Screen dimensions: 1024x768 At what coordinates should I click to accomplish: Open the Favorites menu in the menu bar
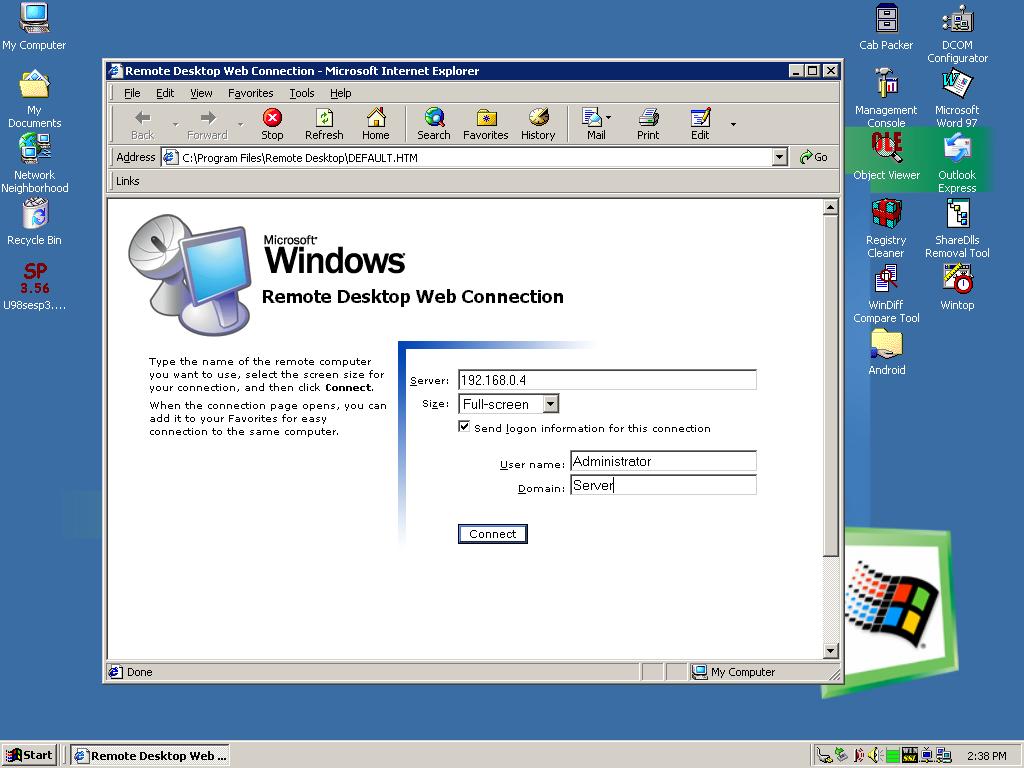(250, 93)
